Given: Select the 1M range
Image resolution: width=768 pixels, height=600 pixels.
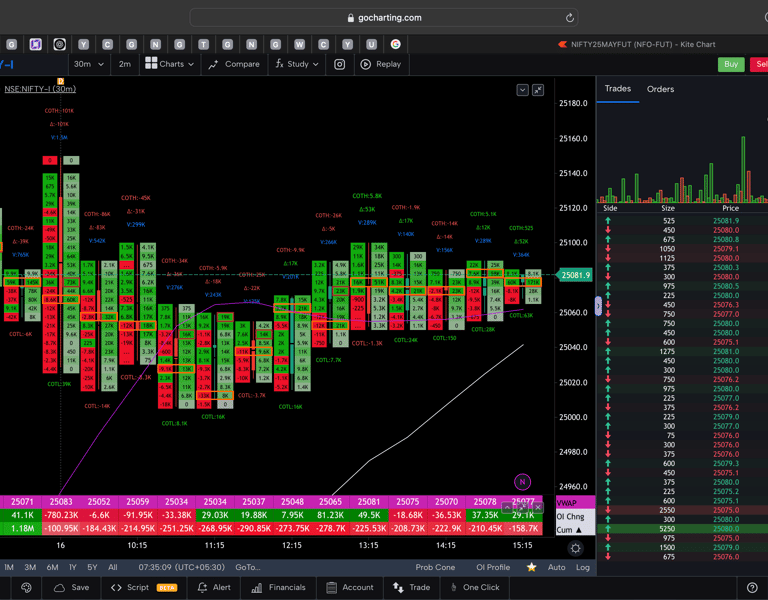Looking at the screenshot, I should point(9,567).
